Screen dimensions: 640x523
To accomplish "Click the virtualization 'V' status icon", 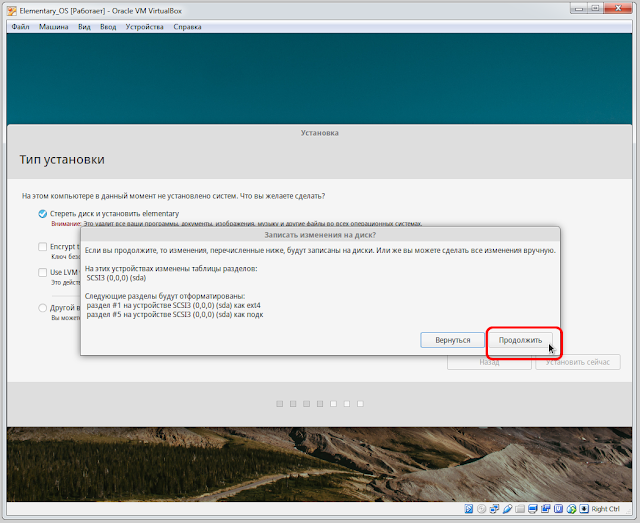I will tap(558, 509).
